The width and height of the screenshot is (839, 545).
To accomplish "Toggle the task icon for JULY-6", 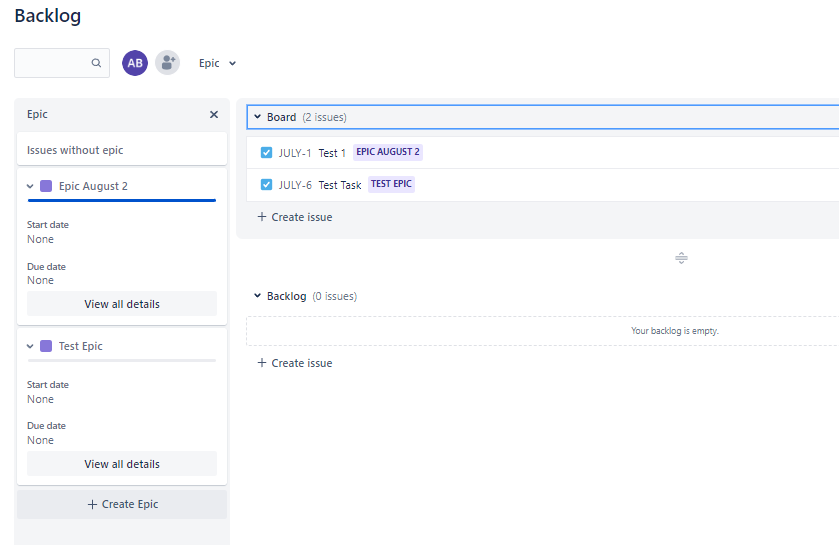I will click(x=266, y=185).
